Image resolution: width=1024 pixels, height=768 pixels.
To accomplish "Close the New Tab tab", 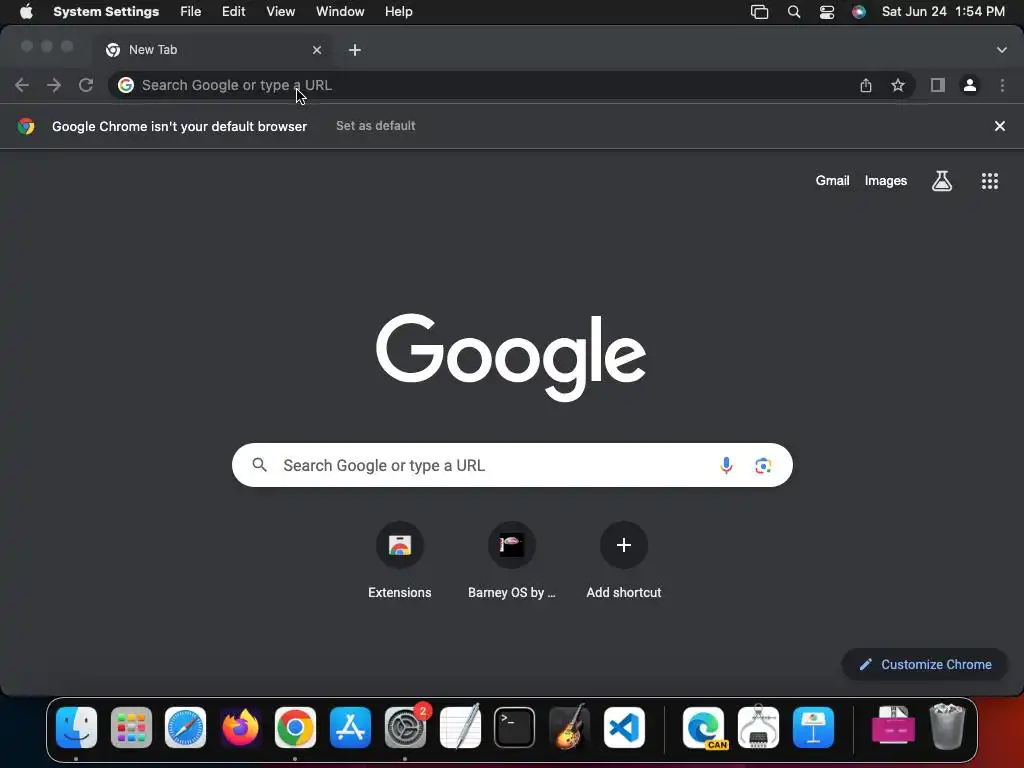I will point(317,50).
